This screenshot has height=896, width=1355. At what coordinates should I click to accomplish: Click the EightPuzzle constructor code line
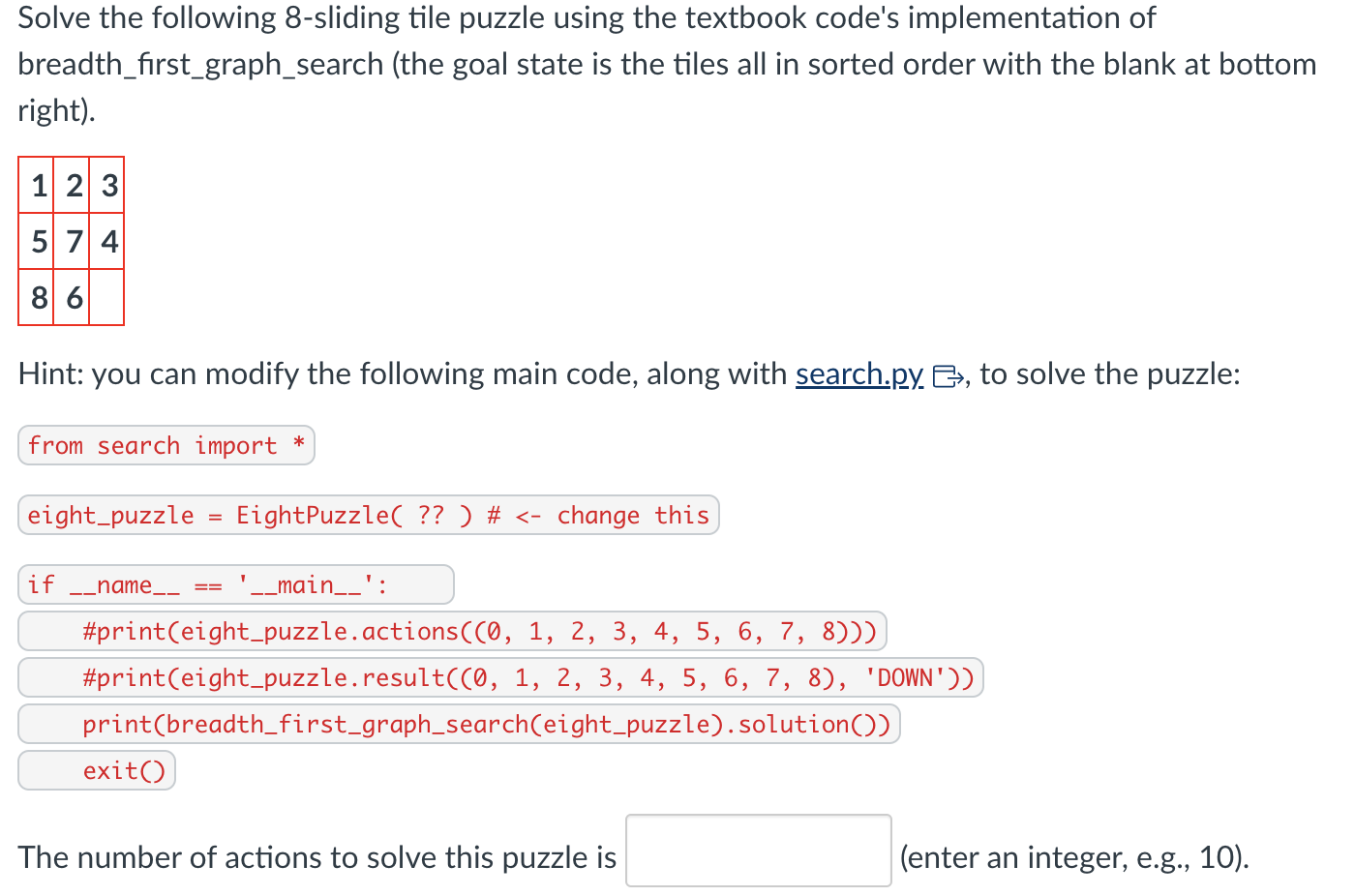click(368, 515)
